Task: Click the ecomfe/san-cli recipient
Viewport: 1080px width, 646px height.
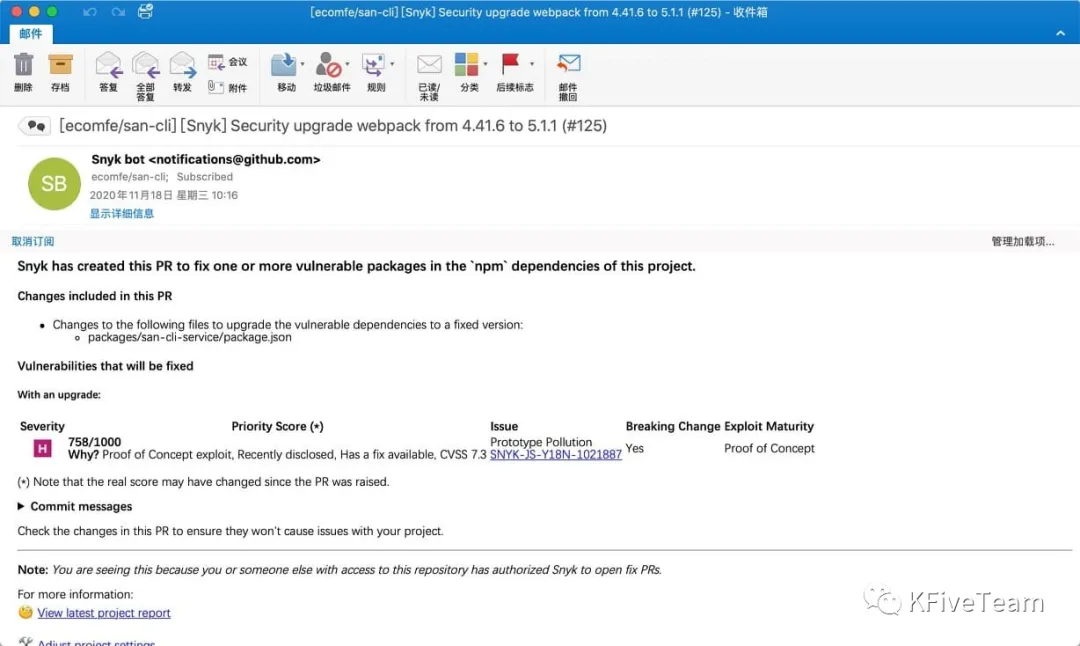Action: [x=129, y=177]
